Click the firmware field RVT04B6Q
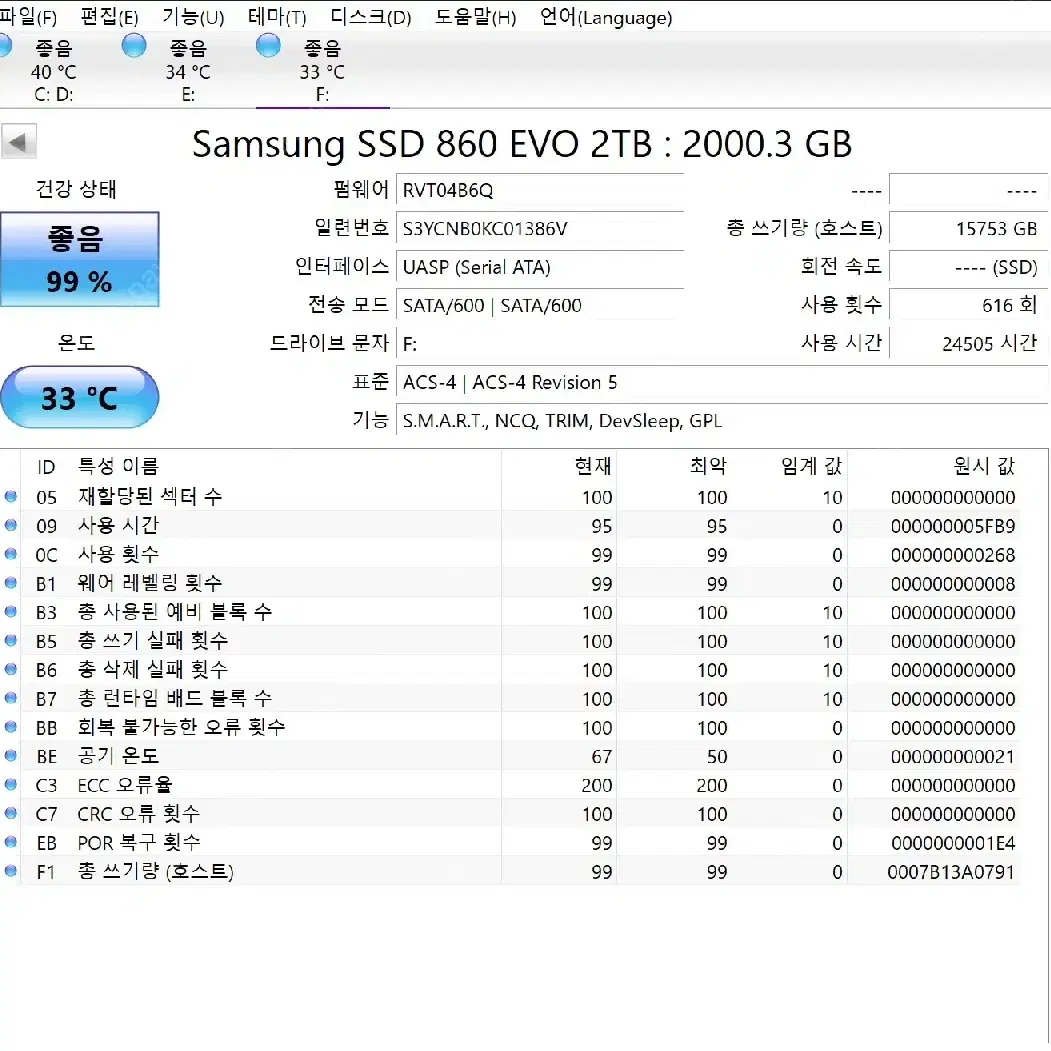This screenshot has height=1051, width=1051. tap(540, 190)
